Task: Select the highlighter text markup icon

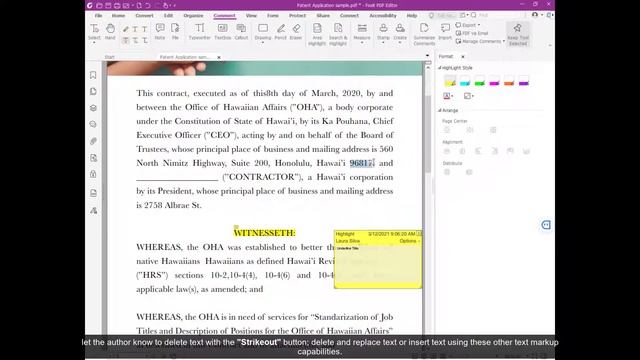Action: (126, 29)
